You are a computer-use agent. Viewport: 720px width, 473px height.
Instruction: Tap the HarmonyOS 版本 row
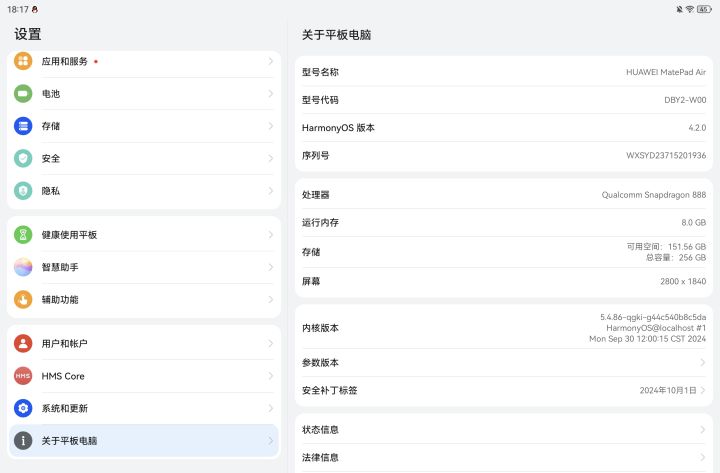click(504, 128)
